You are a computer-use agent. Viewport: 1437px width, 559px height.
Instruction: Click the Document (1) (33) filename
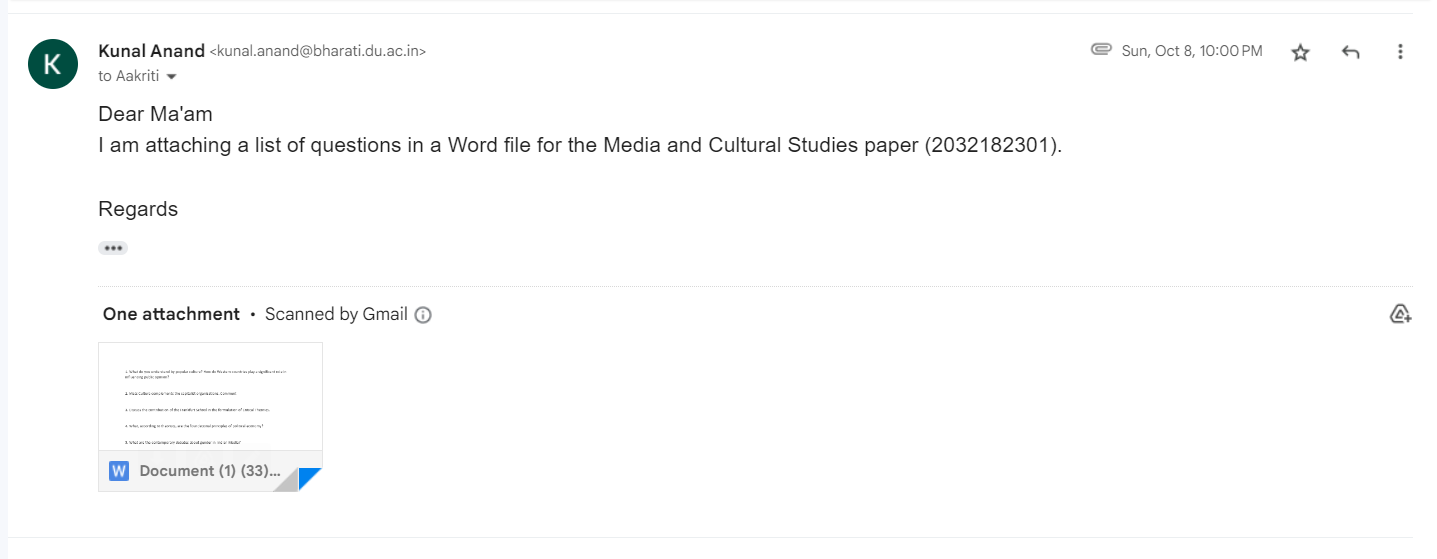click(210, 471)
